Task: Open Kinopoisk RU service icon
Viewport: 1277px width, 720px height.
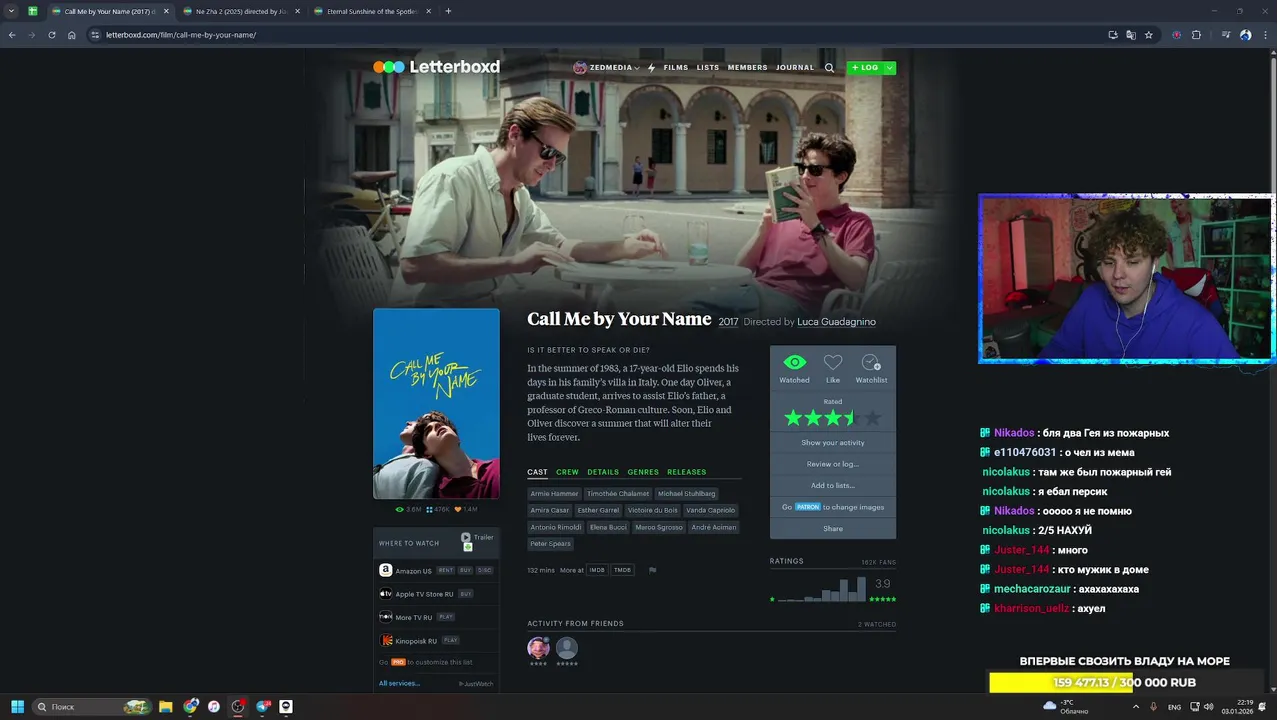Action: pyautogui.click(x=386, y=640)
